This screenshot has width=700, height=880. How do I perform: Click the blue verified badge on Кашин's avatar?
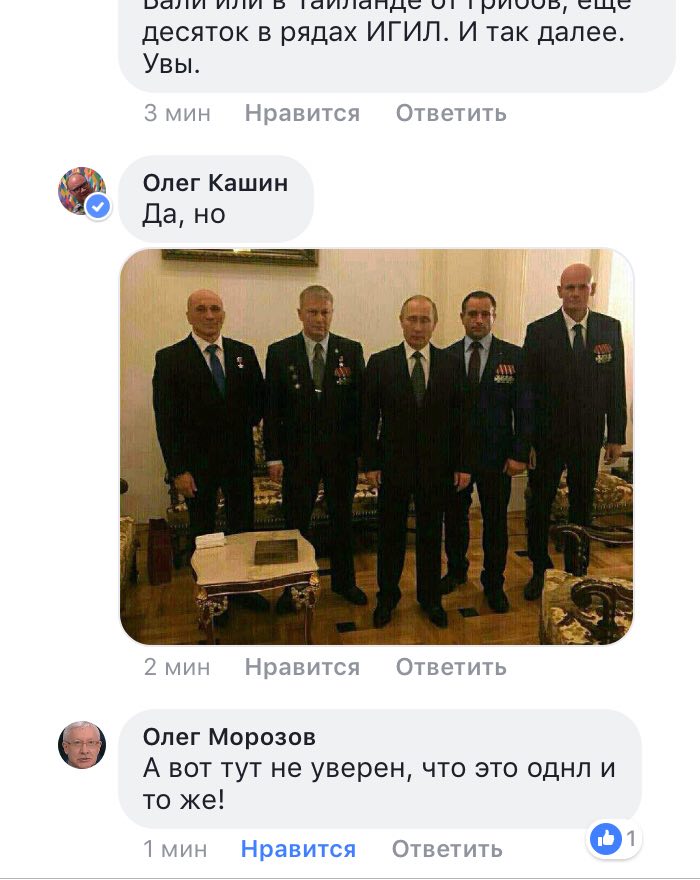point(98,207)
